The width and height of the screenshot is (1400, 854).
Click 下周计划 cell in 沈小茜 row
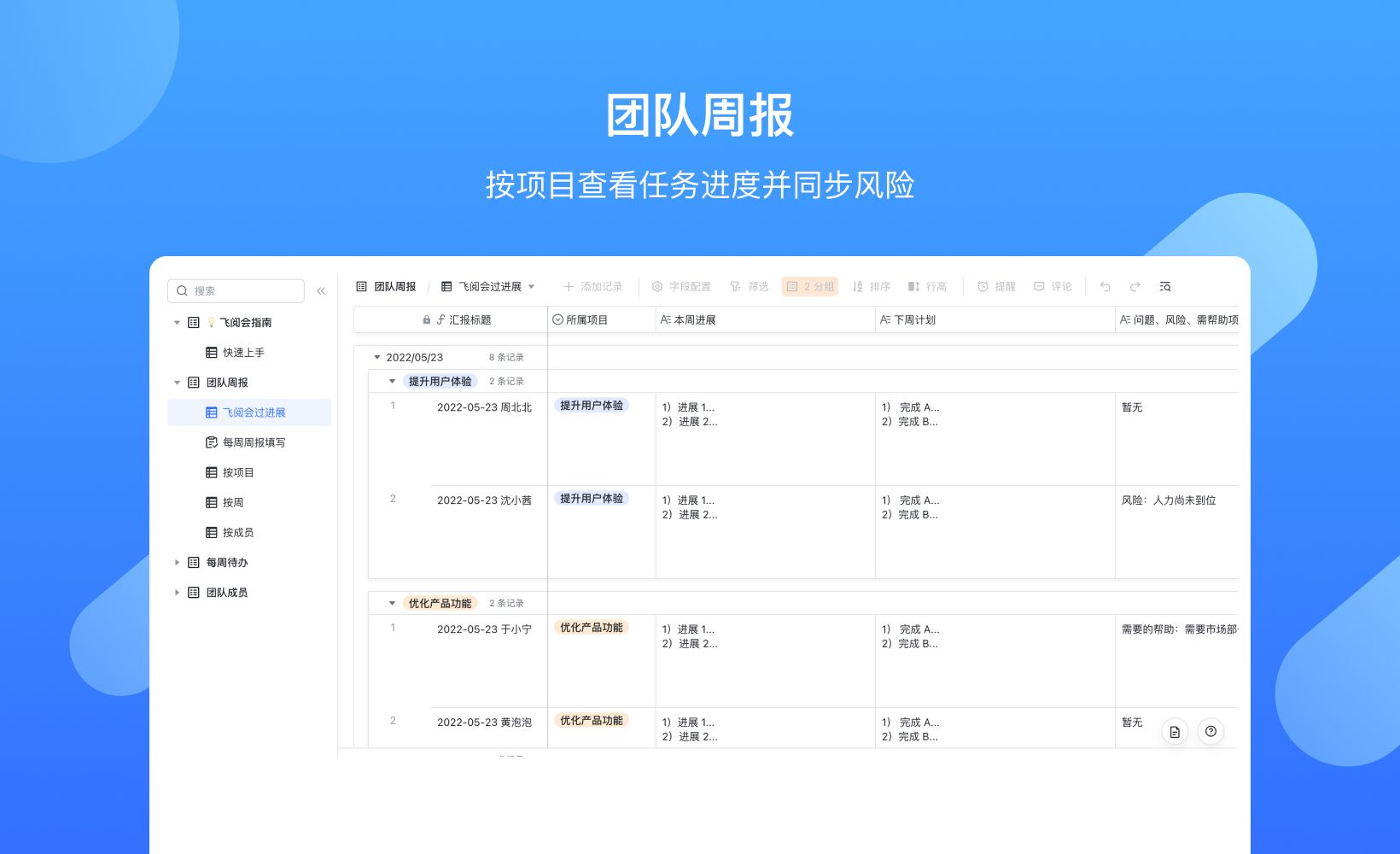click(995, 532)
